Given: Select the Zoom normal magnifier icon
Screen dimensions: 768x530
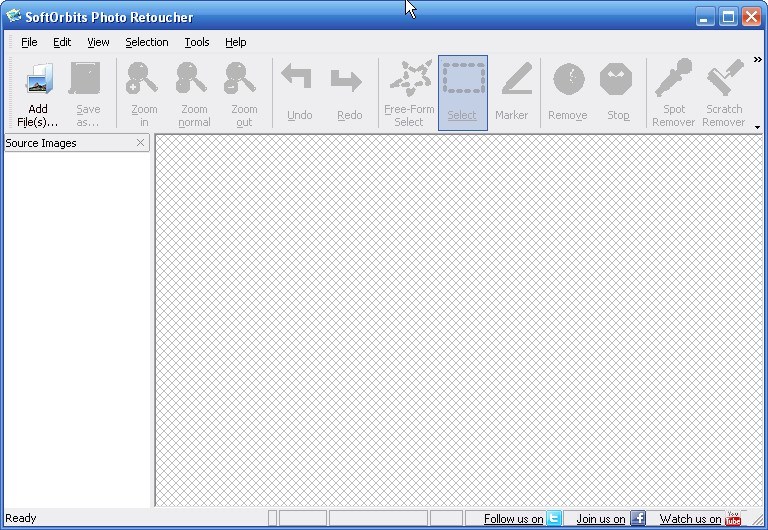Looking at the screenshot, I should (191, 77).
